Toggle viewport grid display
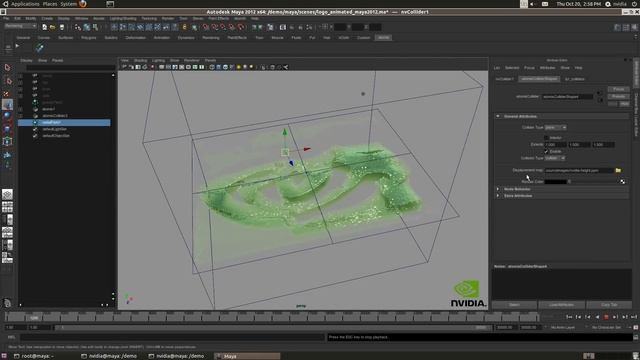This screenshot has height=360, width=640. (162, 67)
